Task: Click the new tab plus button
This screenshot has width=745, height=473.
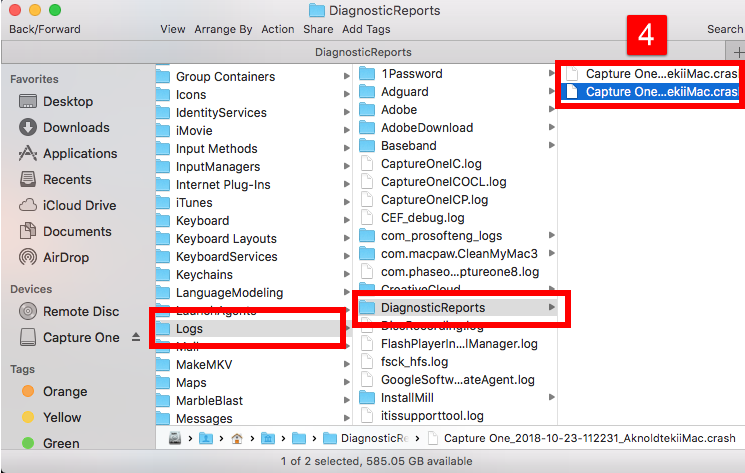Action: [x=738, y=51]
